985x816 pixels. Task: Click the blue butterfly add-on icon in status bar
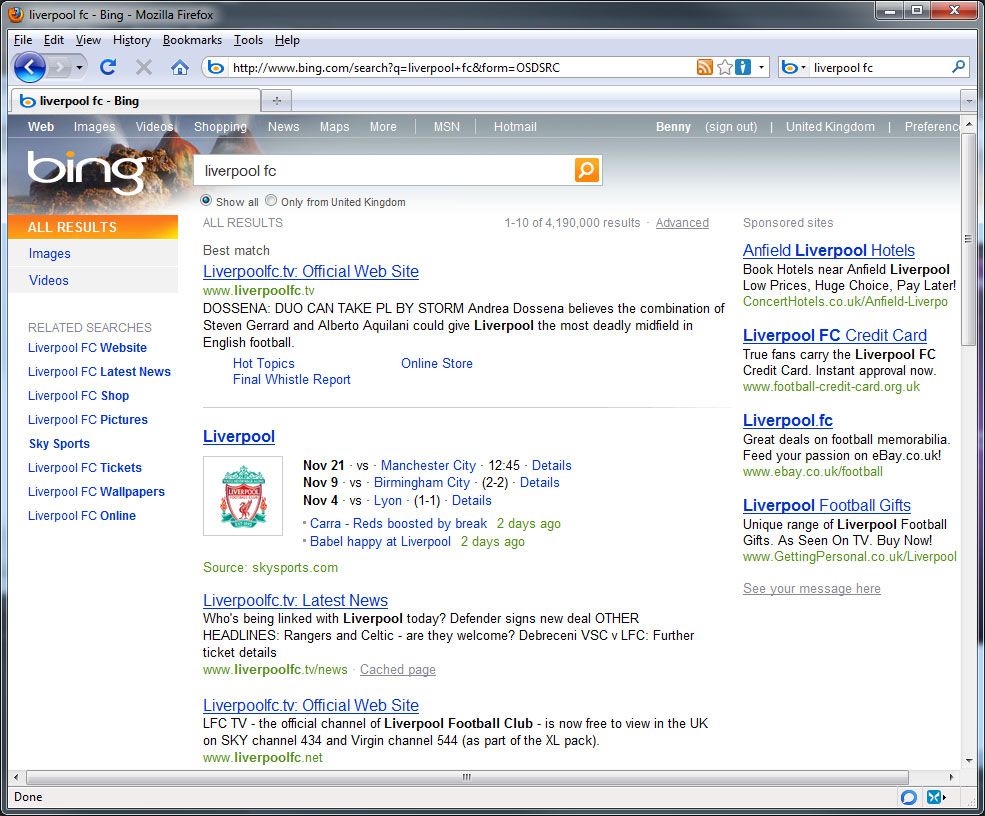tap(936, 797)
